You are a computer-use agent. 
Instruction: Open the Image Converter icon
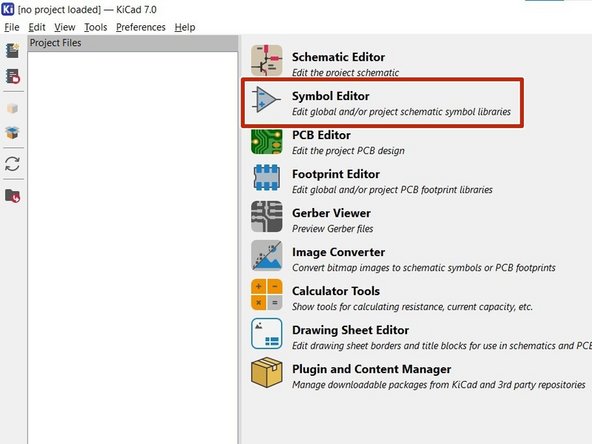pyautogui.click(x=267, y=255)
